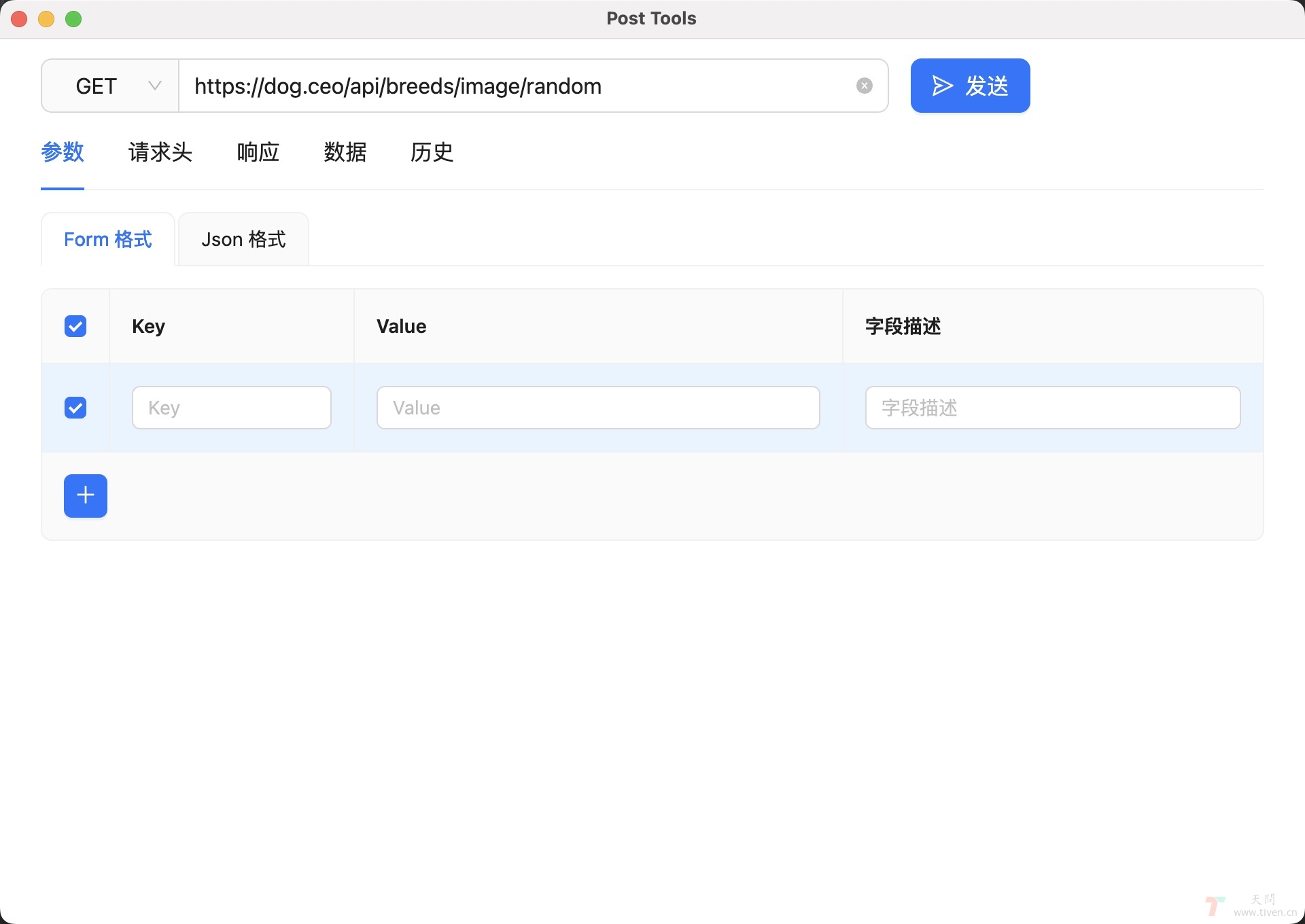The width and height of the screenshot is (1305, 924).
Task: Click the 发送 send button
Action: click(x=970, y=86)
